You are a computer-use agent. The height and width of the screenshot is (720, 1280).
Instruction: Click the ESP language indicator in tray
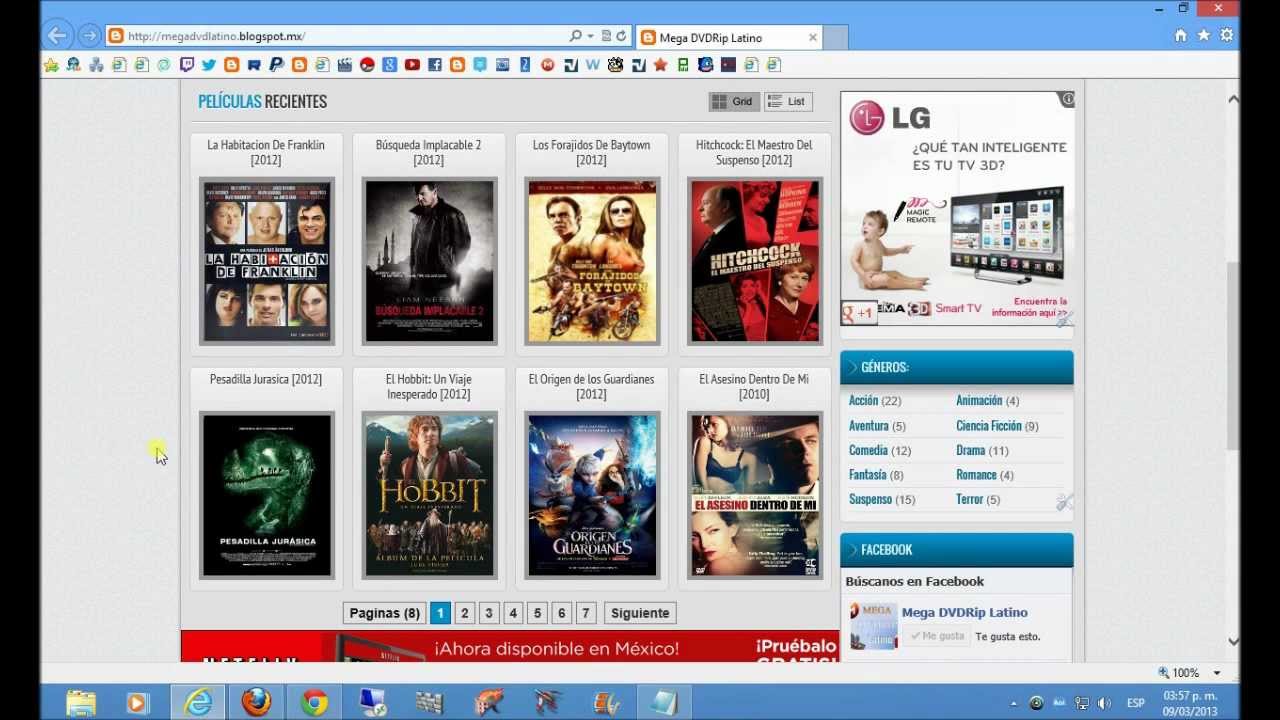click(x=1136, y=703)
